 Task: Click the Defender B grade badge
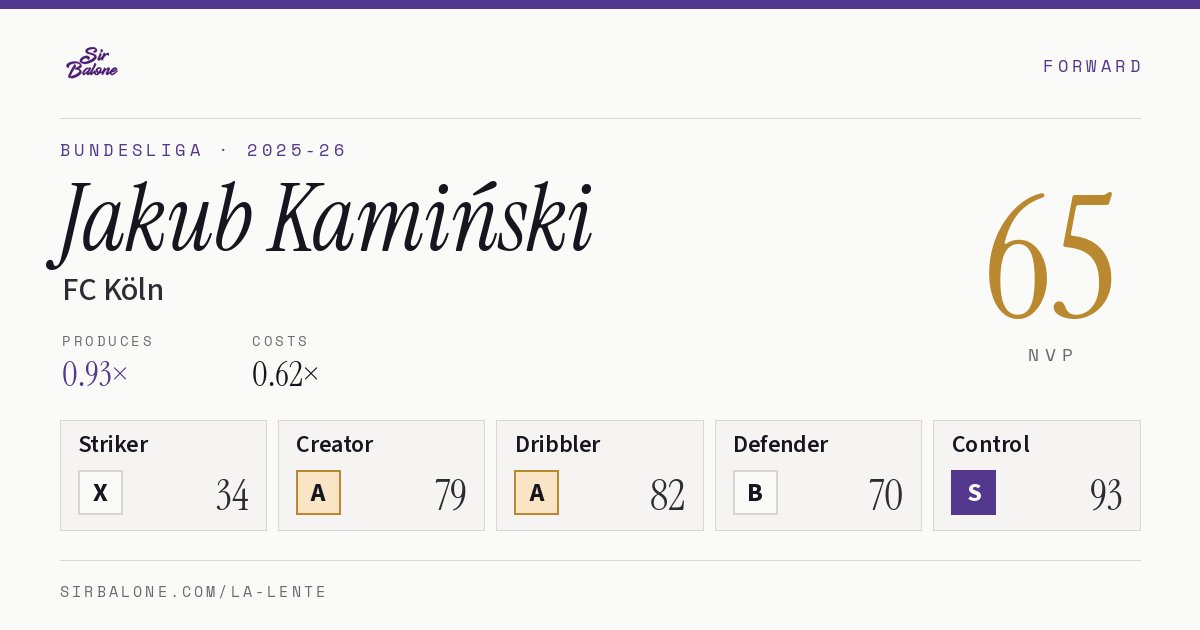tap(755, 493)
